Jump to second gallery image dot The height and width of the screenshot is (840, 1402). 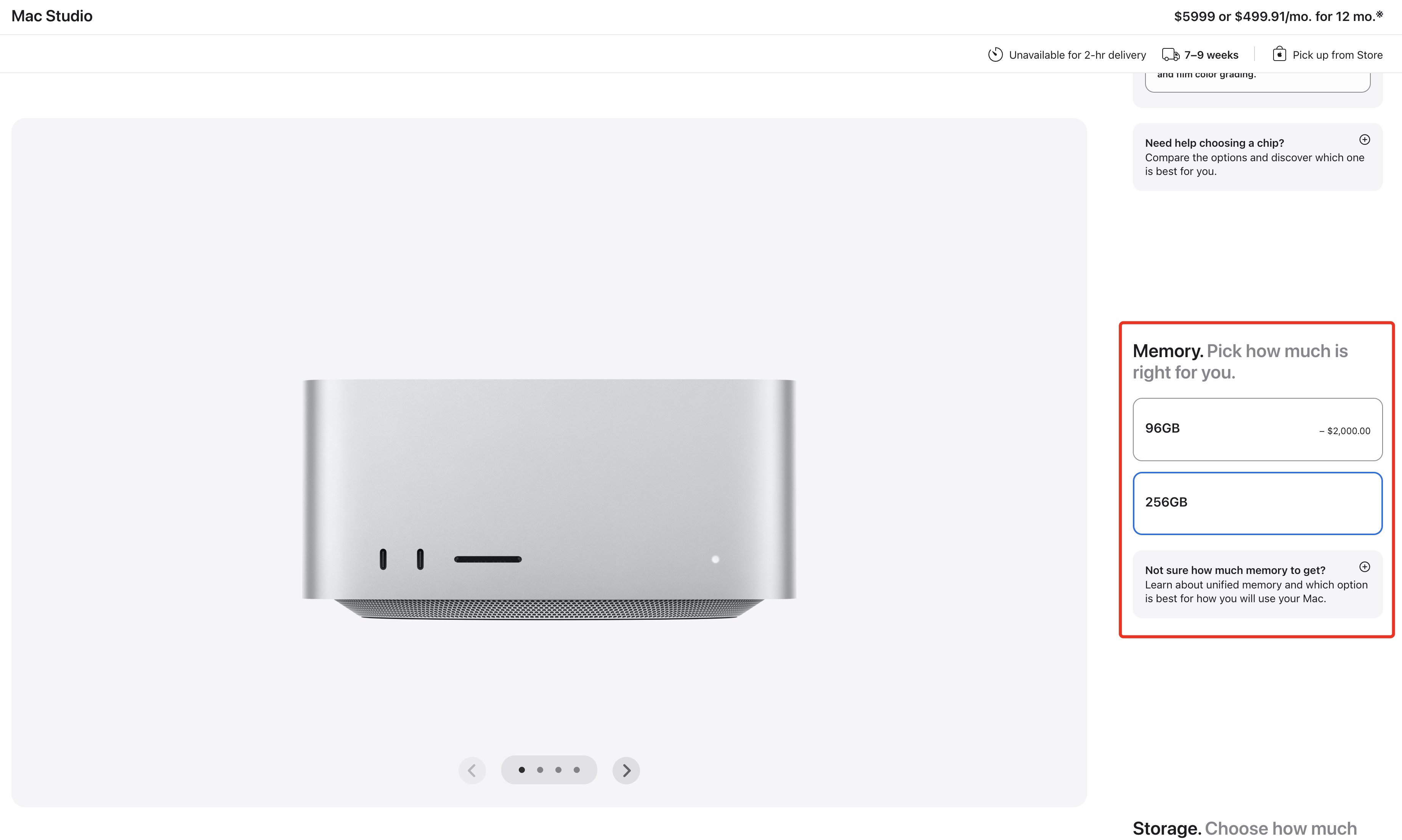(x=540, y=770)
